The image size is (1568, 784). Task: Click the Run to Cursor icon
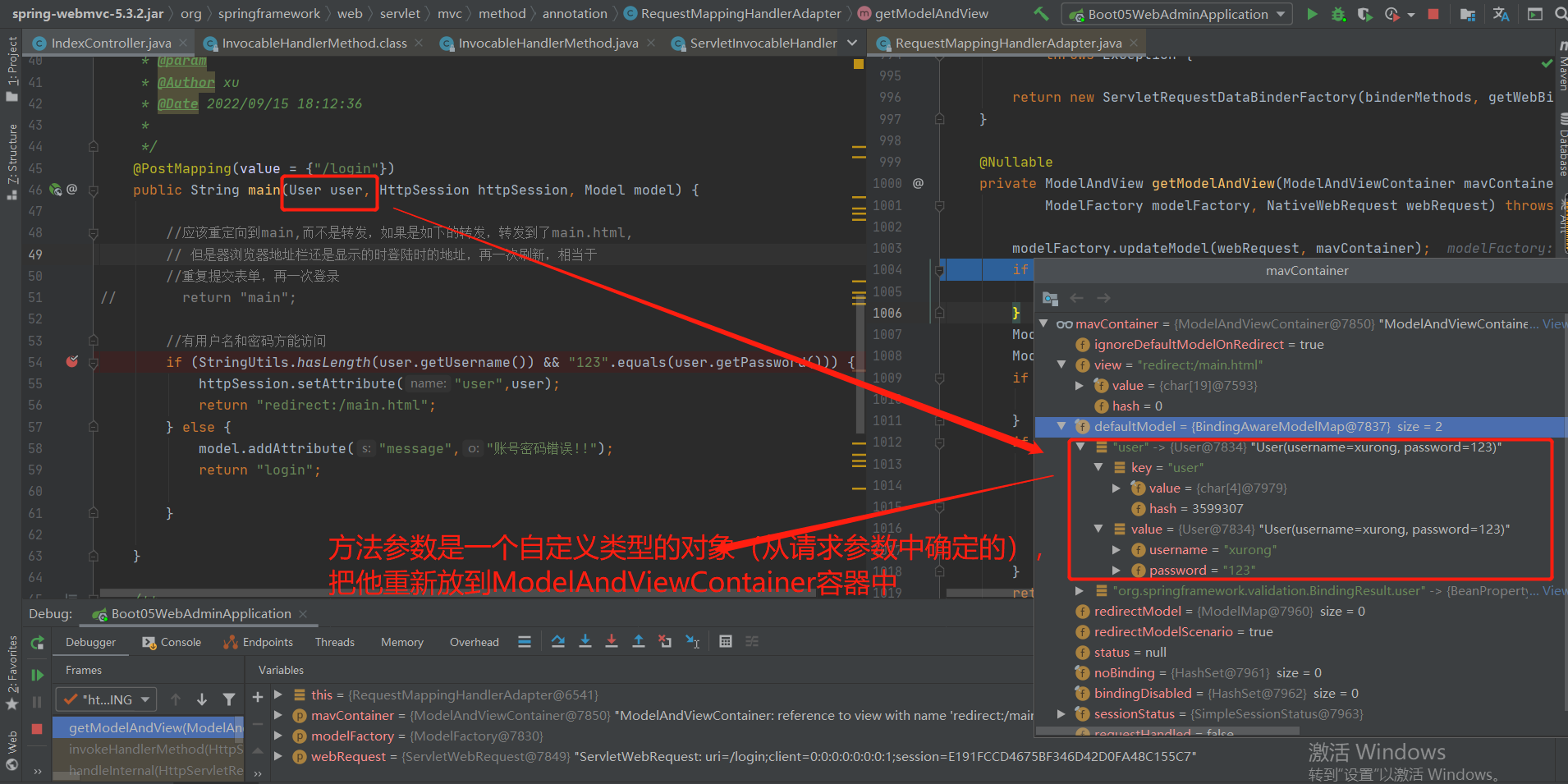pos(693,642)
